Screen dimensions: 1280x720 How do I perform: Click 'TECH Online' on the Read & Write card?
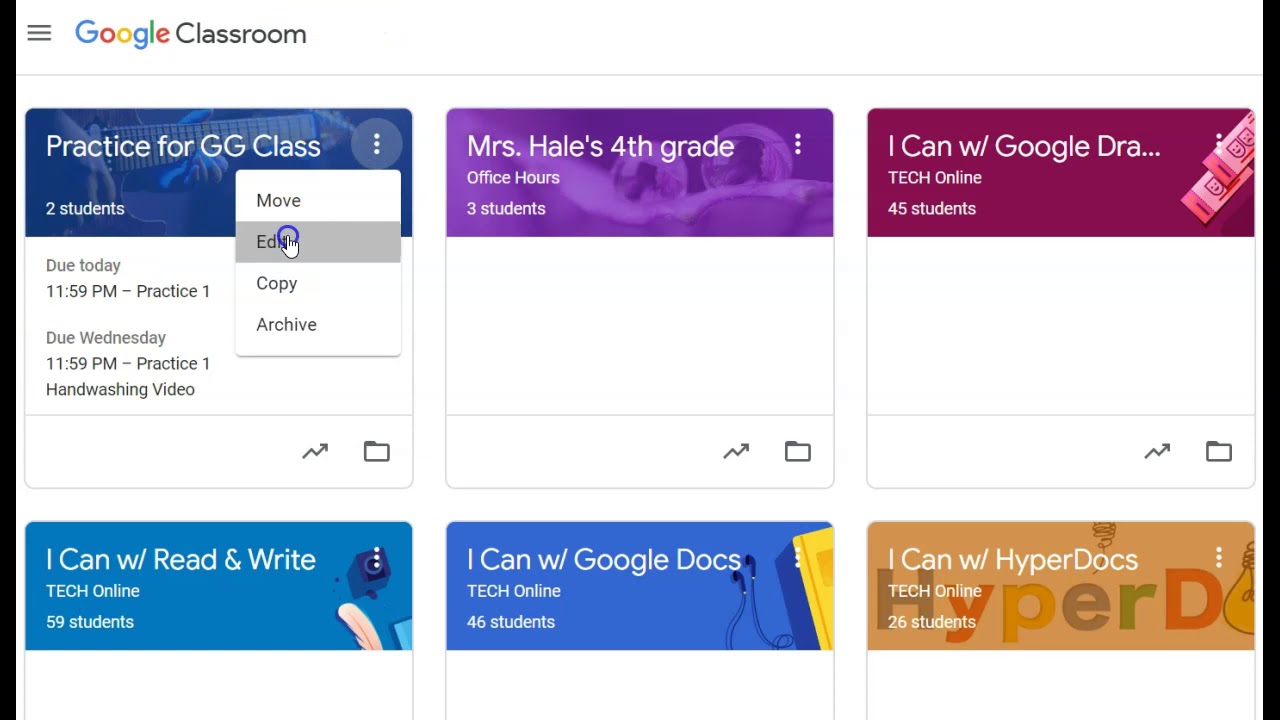pos(93,591)
